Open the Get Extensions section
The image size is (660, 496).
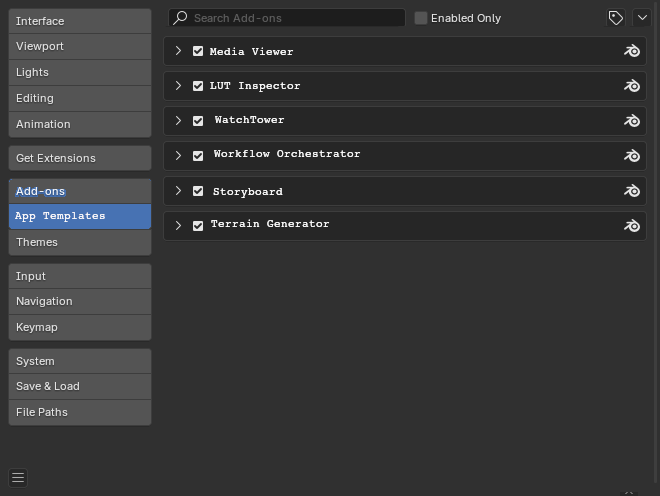tap(80, 158)
